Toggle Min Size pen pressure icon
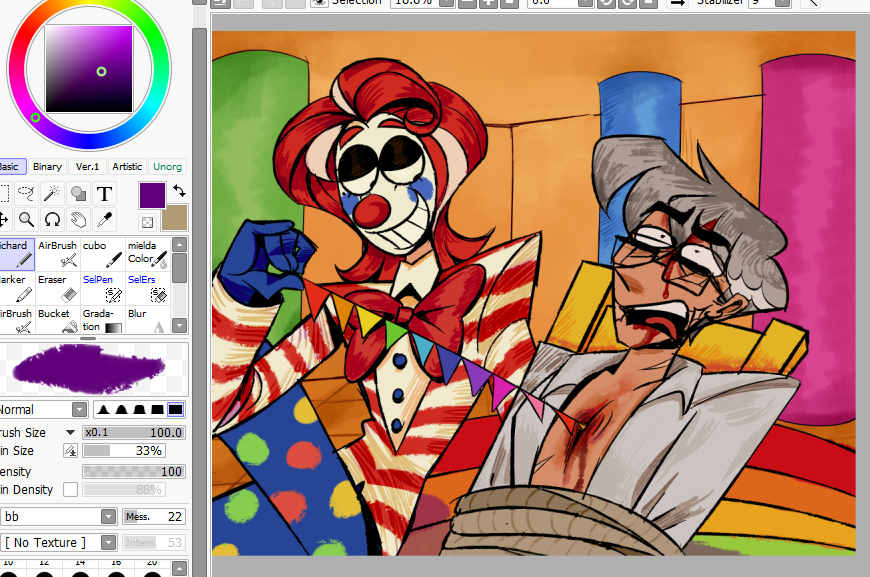 tap(70, 451)
